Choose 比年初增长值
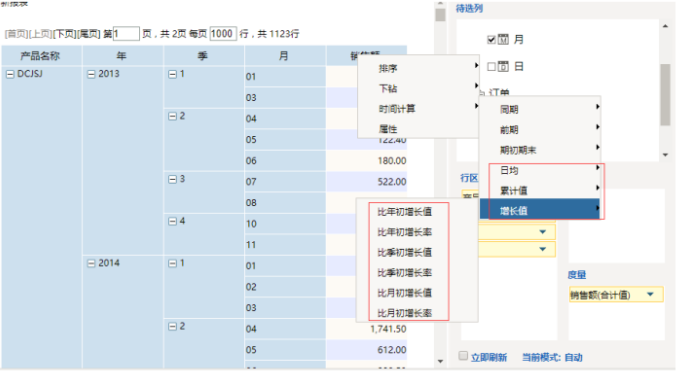Image resolution: width=676 pixels, height=372 pixels. tap(404, 212)
